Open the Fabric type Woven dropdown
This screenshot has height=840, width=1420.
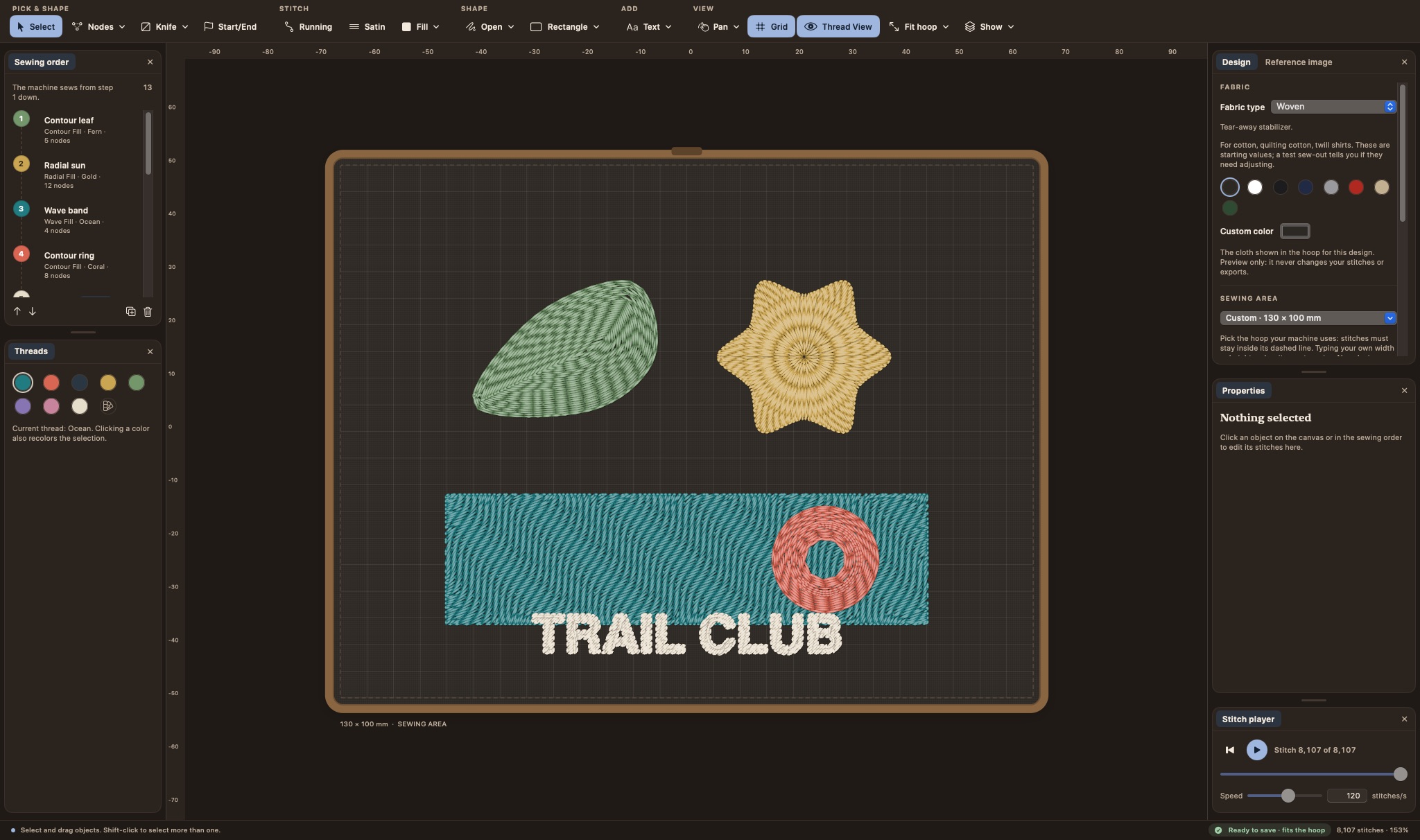[x=1333, y=107]
